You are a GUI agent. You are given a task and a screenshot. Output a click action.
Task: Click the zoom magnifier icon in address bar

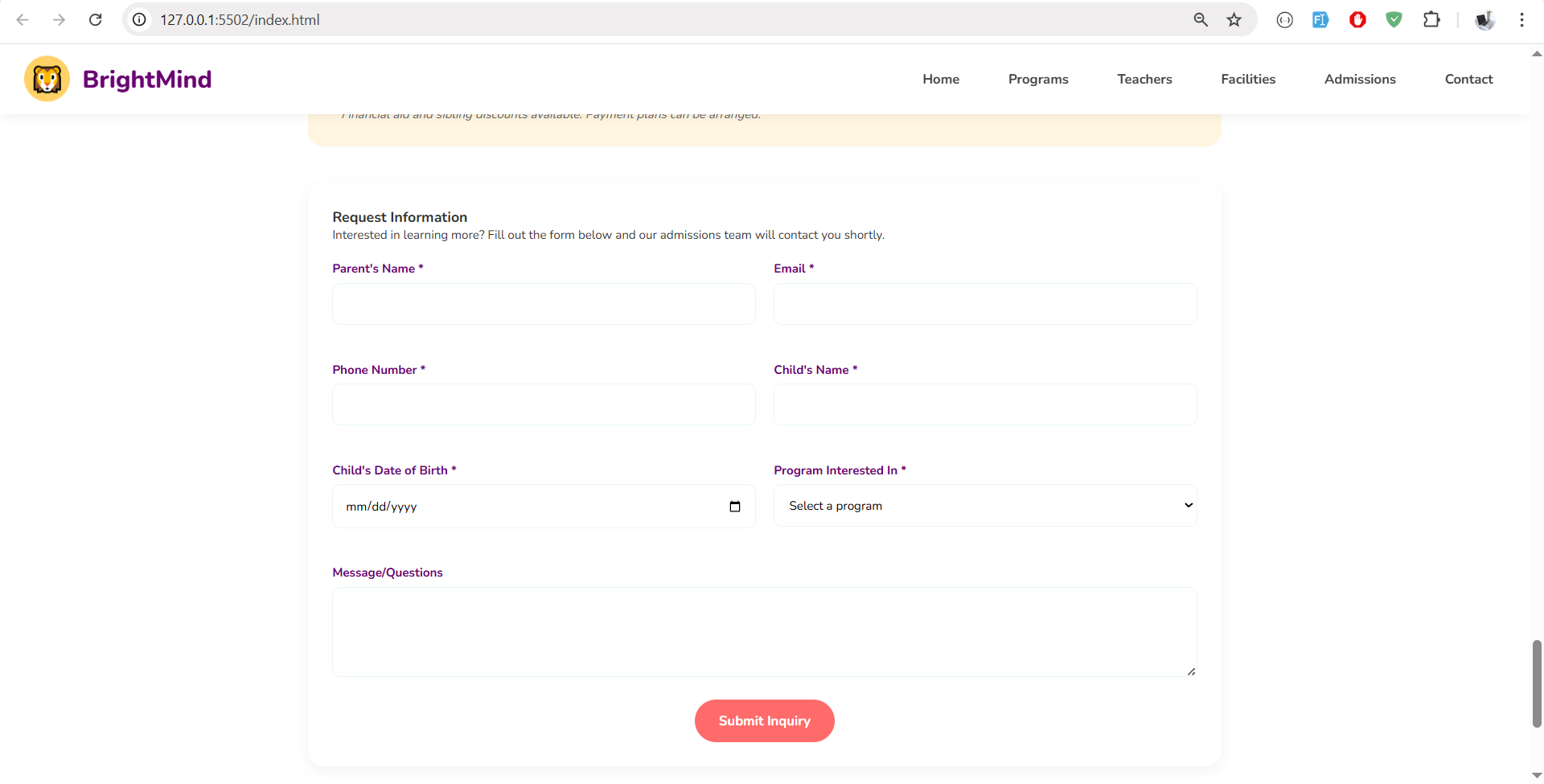1201,20
